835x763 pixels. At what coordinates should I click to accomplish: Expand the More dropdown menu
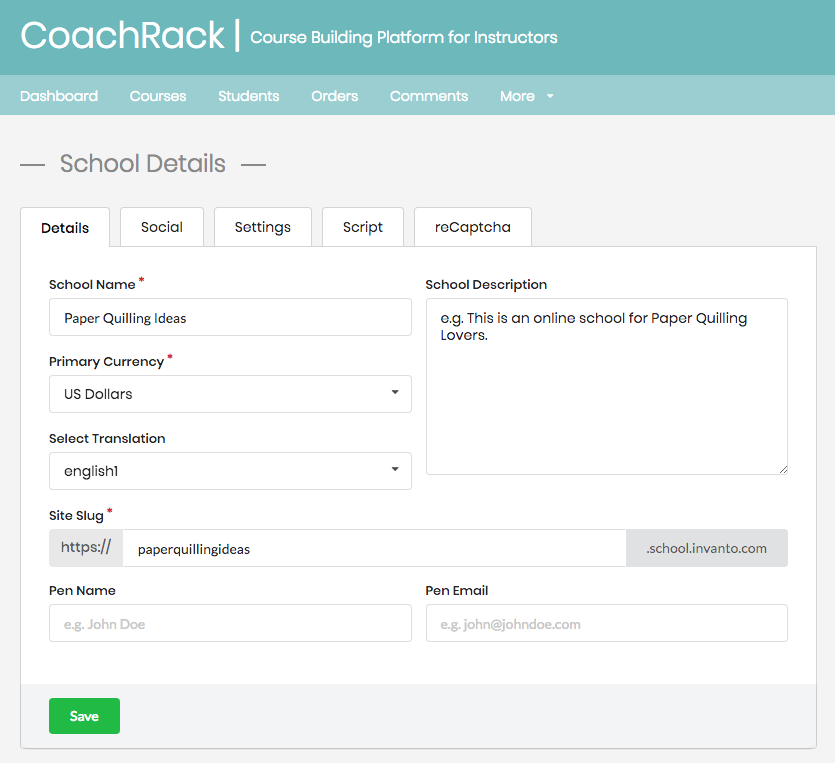[x=526, y=96]
